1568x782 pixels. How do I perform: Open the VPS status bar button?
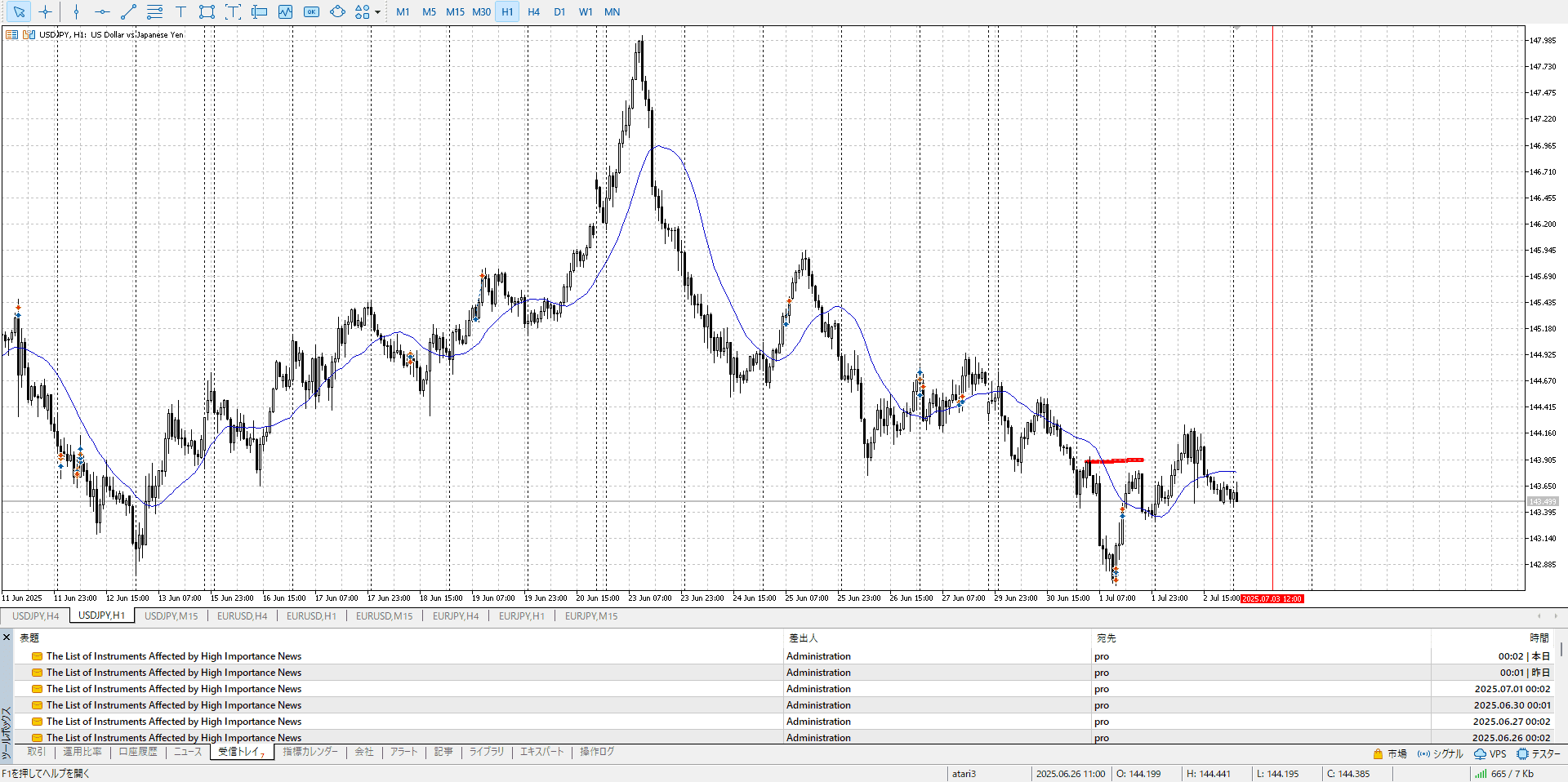[1490, 754]
